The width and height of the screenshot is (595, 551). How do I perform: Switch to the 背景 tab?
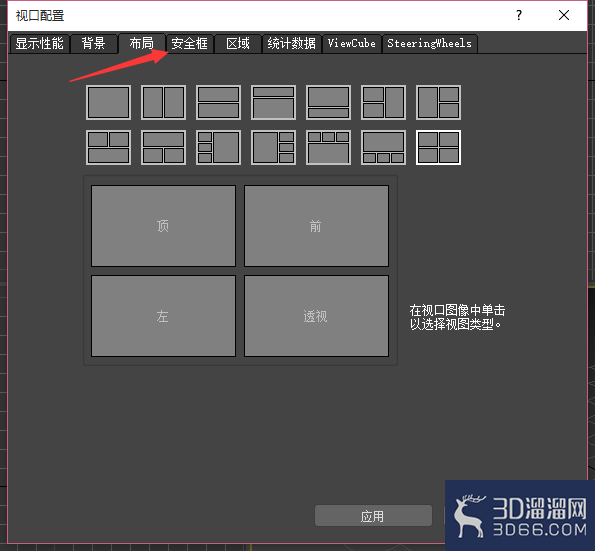pos(94,43)
